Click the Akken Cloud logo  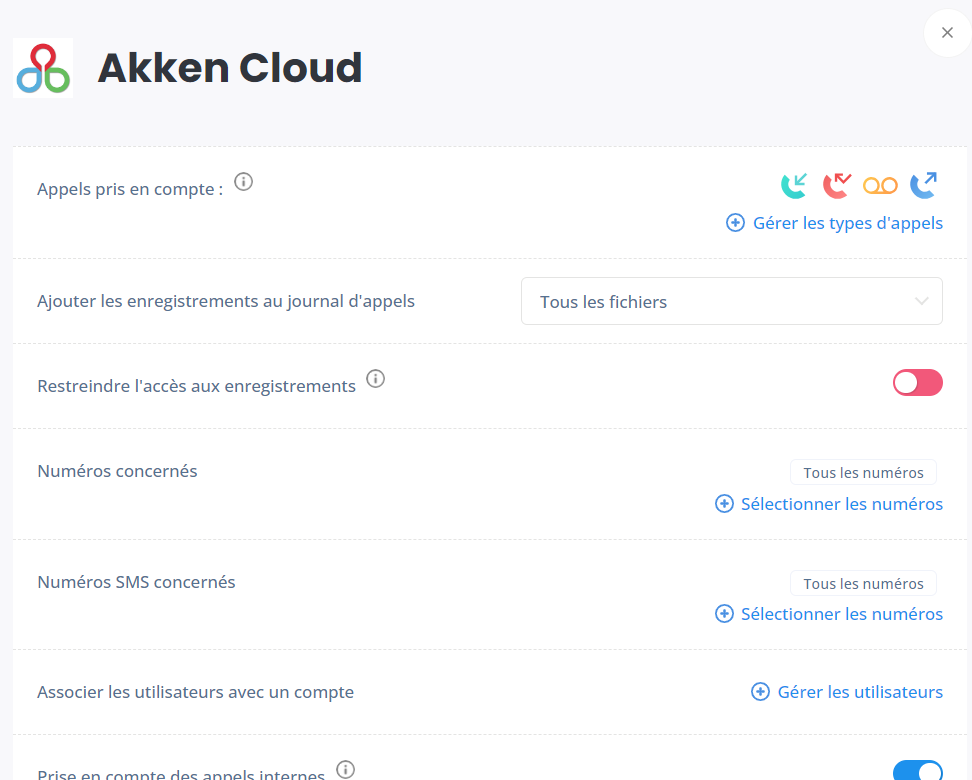point(43,68)
